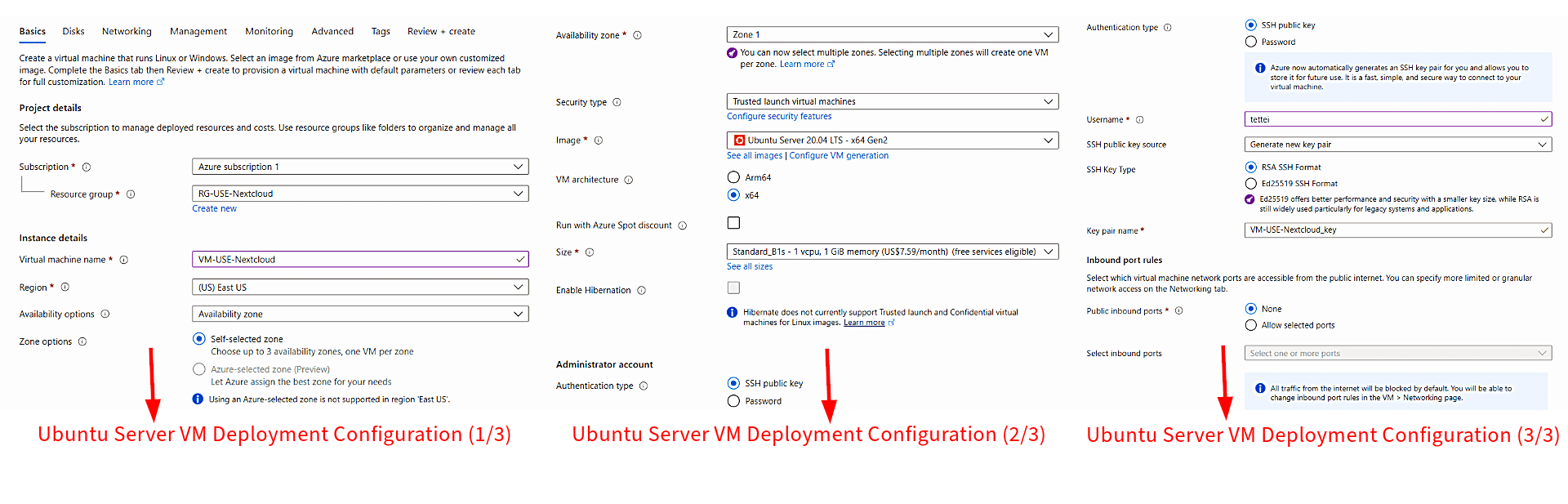
Task: Click the Ubuntu logo icon in Image field
Action: click(739, 140)
